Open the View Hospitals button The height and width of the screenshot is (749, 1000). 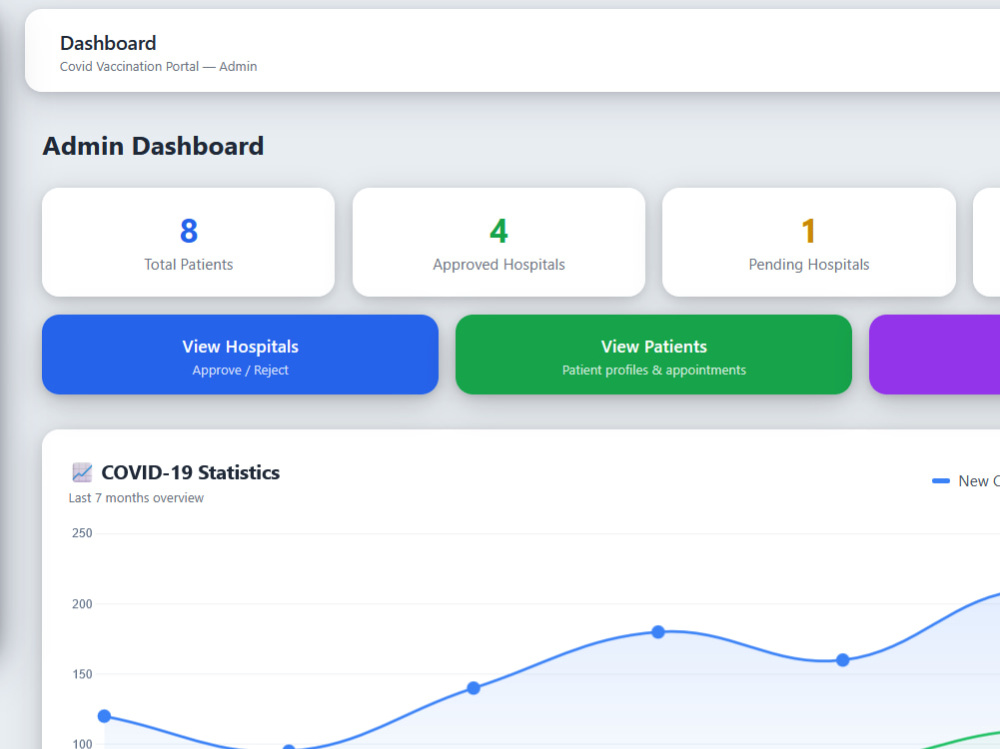click(x=240, y=354)
